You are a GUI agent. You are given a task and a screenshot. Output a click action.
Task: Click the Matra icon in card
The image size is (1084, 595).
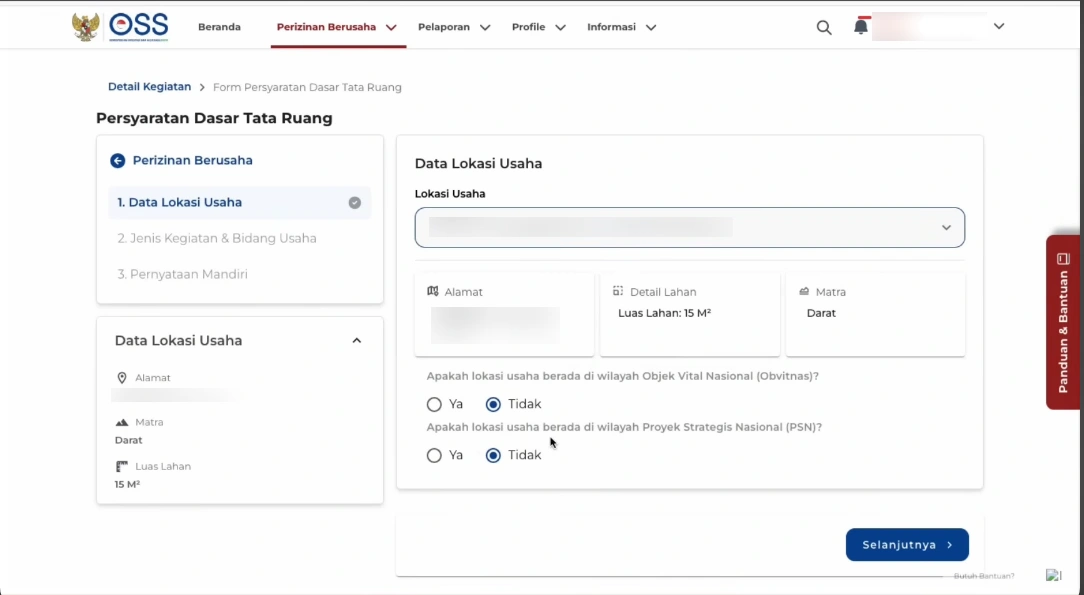(804, 291)
